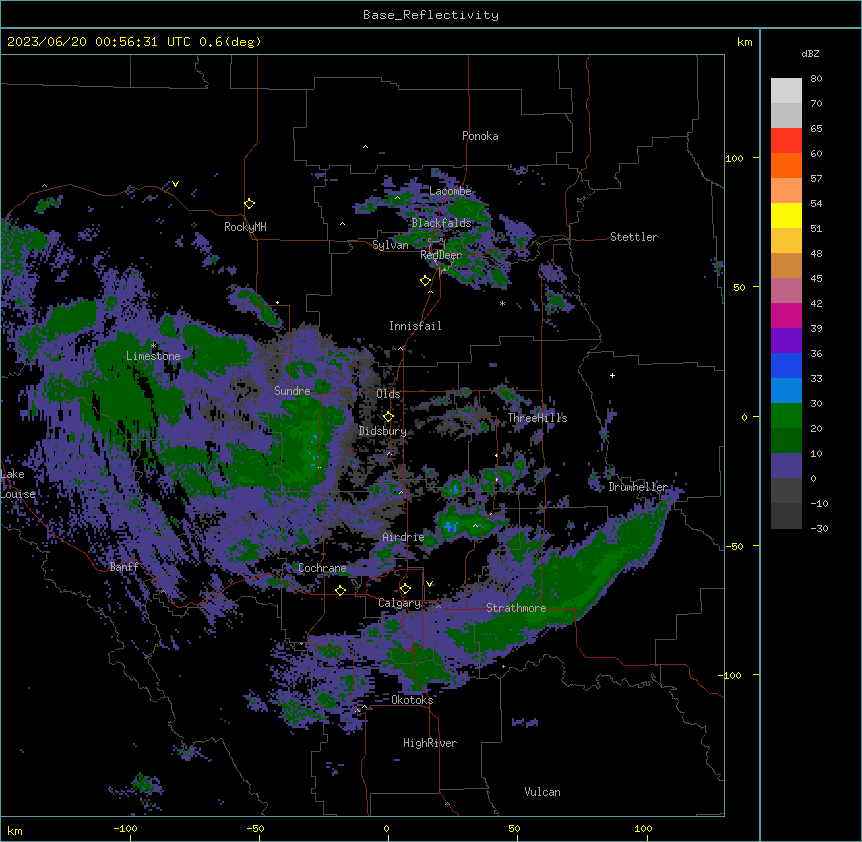Select the white asterisk marker southeast of RedDeer

tap(502, 303)
